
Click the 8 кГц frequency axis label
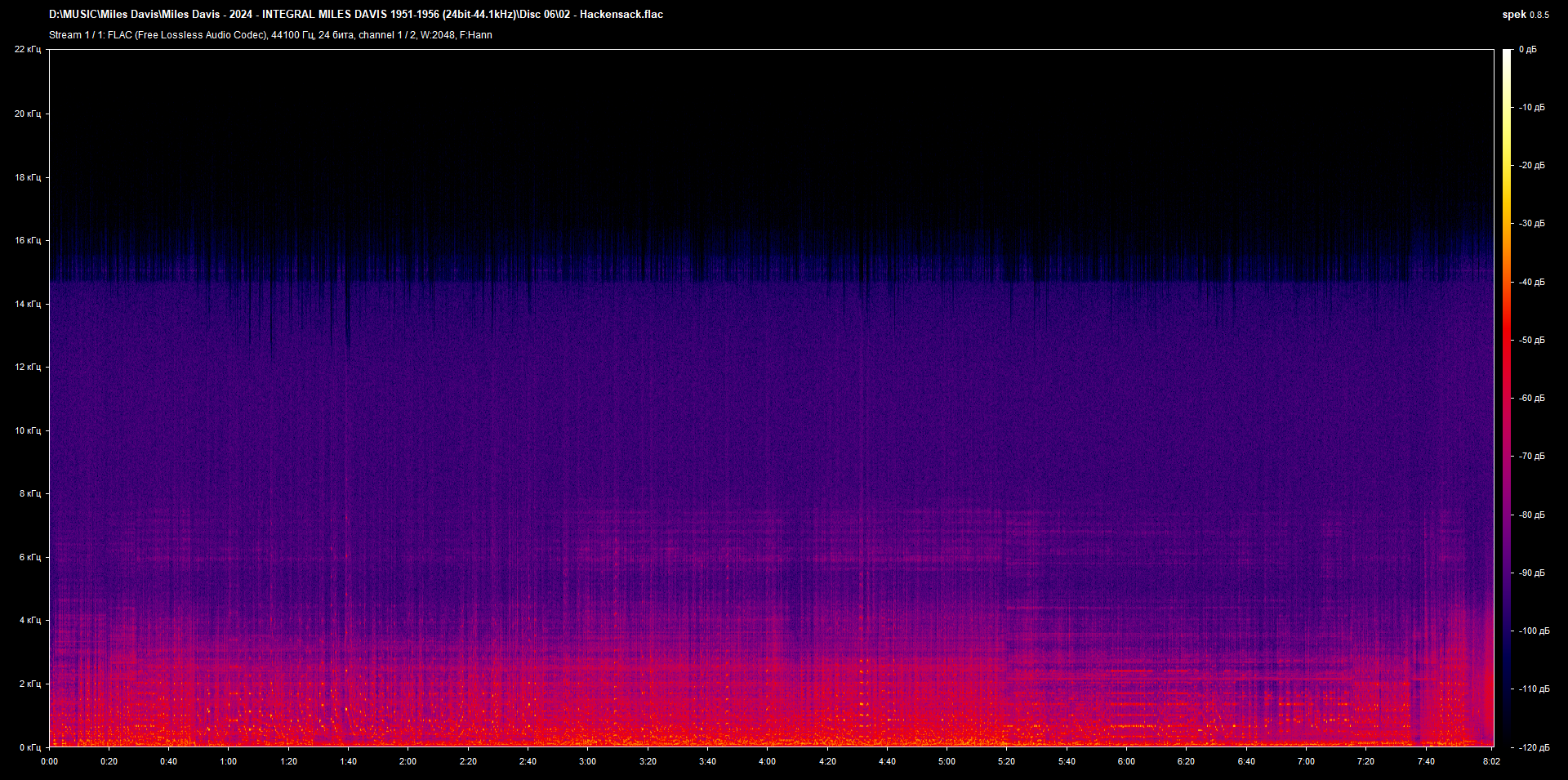29,493
